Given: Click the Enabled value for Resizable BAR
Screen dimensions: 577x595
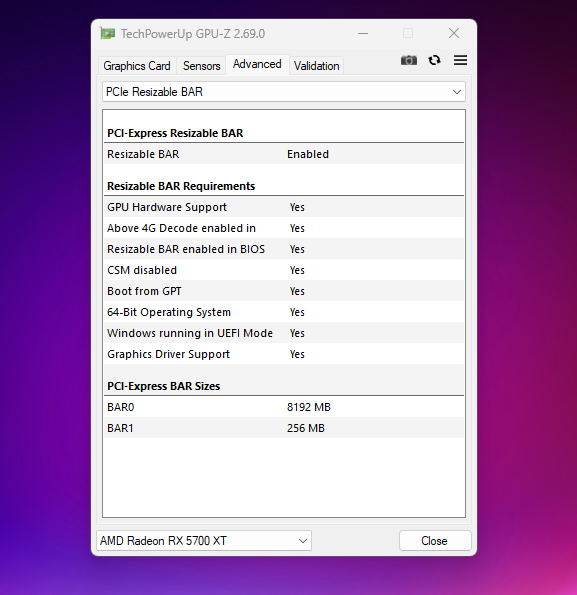Looking at the screenshot, I should point(308,154).
